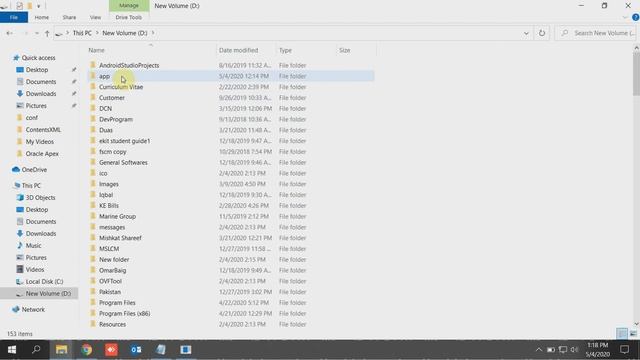This screenshot has height=360, width=640.
Task: Switch to the Home ribbon tab
Action: [x=42, y=18]
